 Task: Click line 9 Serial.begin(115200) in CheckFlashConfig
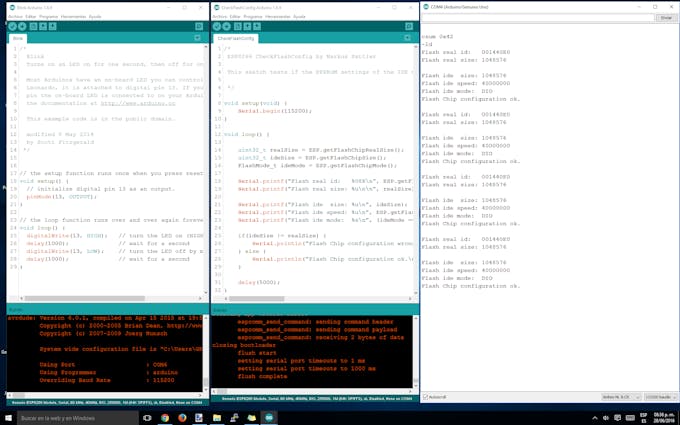tap(275, 111)
